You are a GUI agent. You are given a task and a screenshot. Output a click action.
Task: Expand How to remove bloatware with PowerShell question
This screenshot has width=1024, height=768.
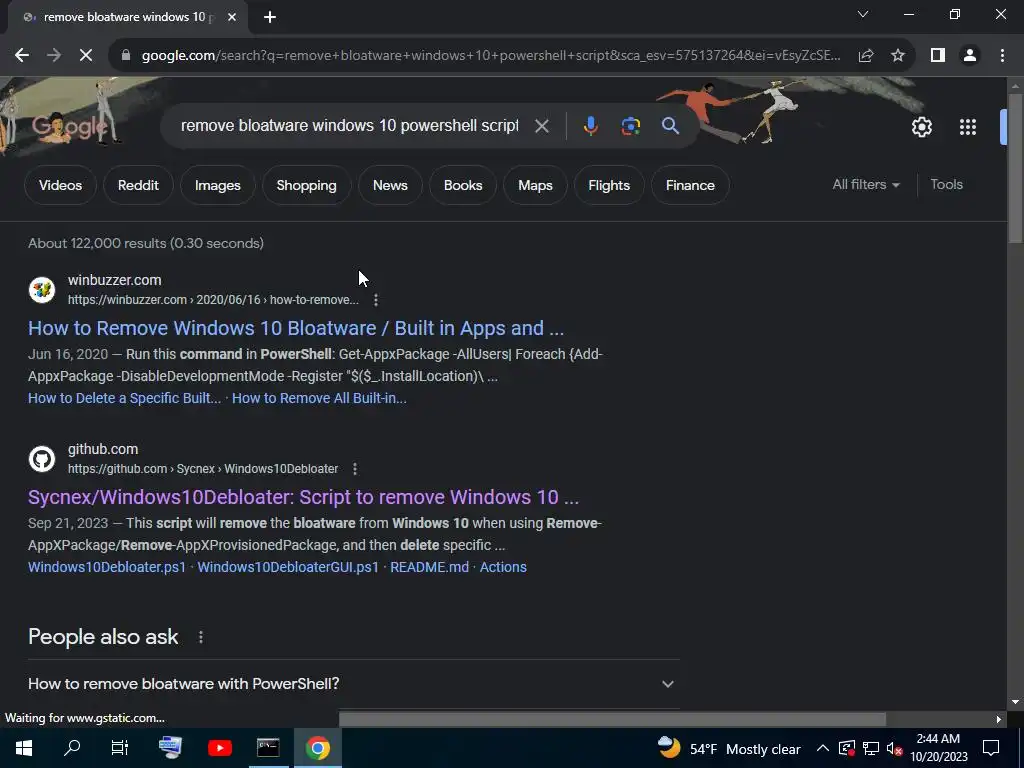(353, 684)
